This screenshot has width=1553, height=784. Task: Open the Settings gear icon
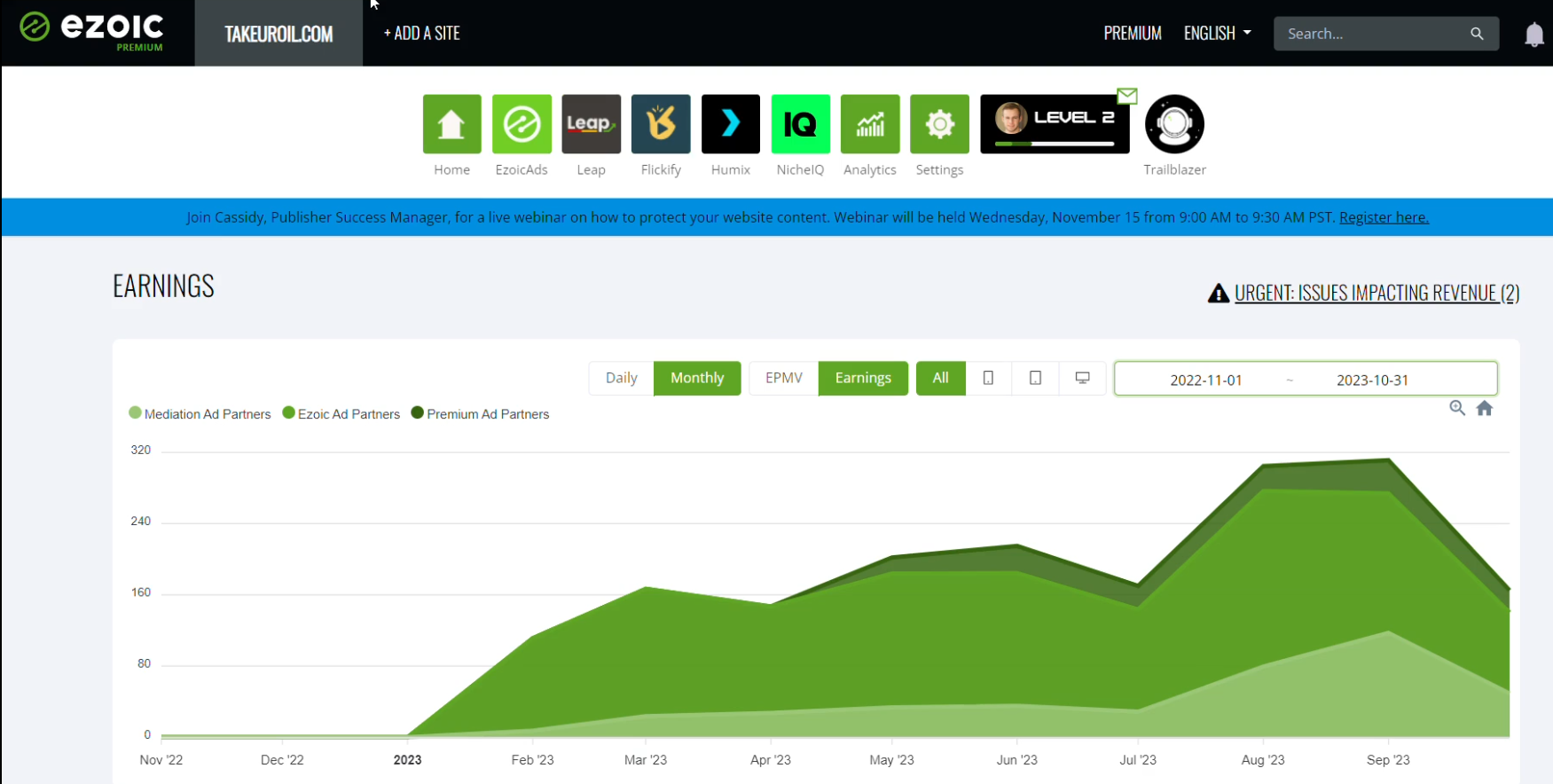pyautogui.click(x=939, y=124)
